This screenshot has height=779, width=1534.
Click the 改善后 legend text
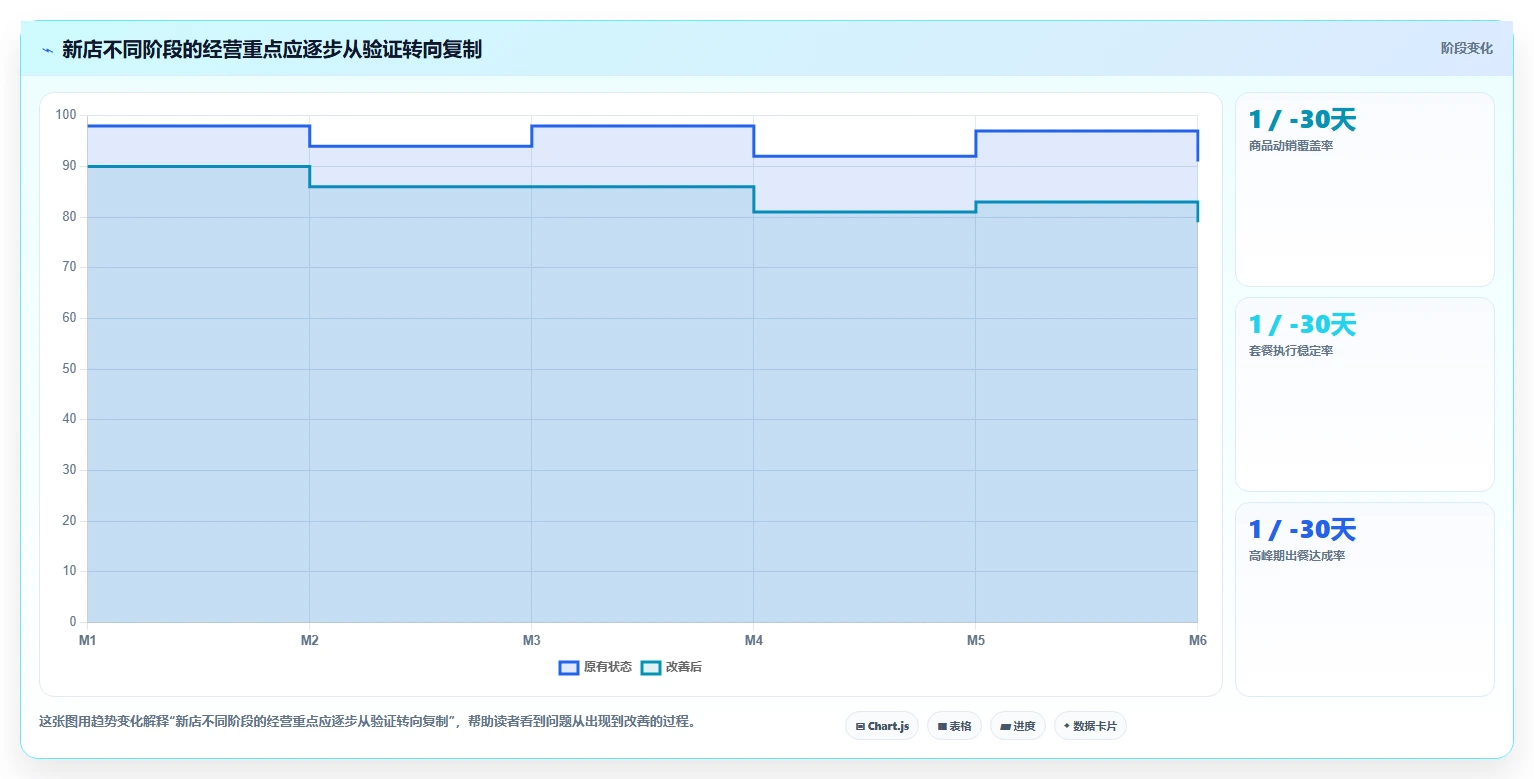(684, 667)
